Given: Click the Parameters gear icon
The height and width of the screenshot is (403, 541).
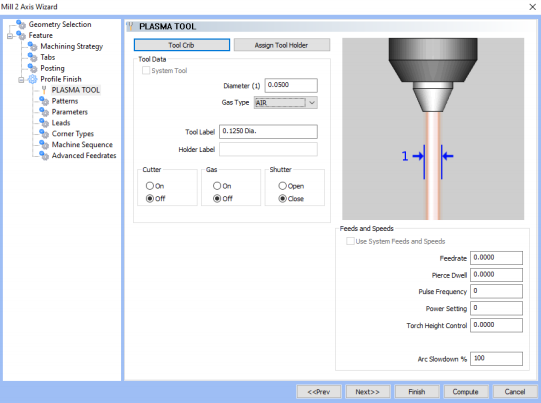Looking at the screenshot, I should point(44,112).
